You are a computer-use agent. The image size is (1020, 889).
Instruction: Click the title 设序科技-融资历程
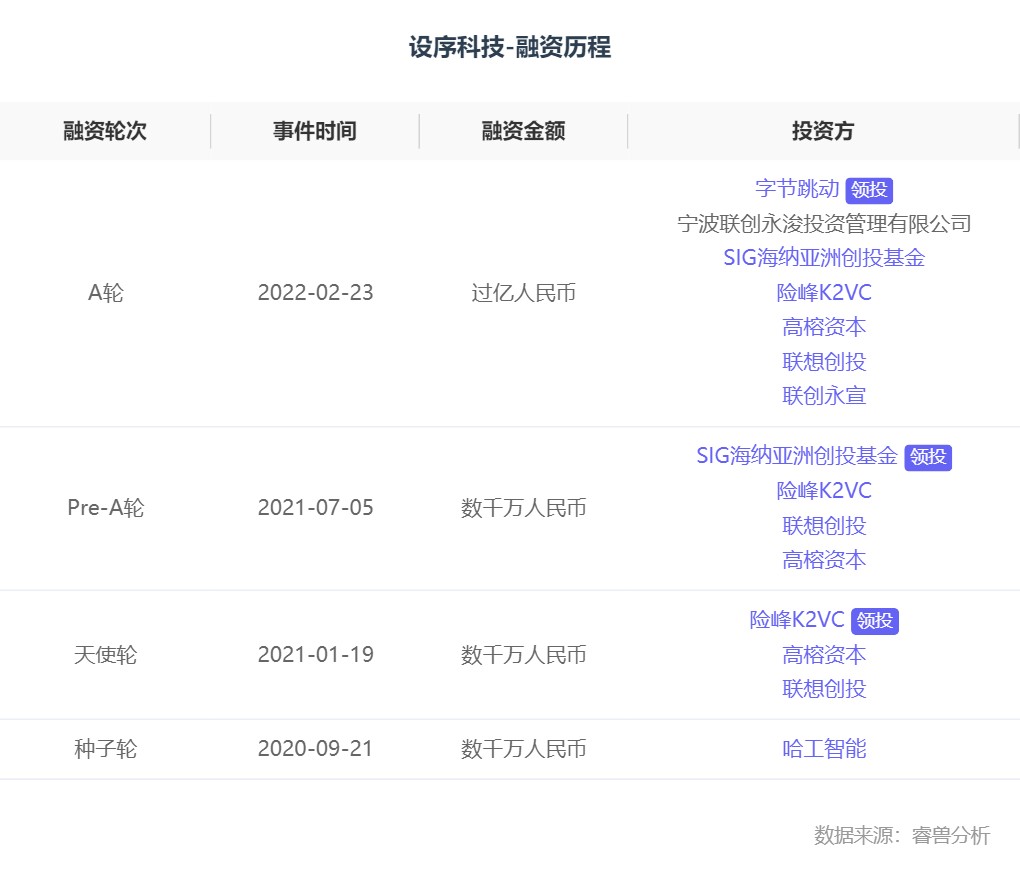click(x=510, y=47)
